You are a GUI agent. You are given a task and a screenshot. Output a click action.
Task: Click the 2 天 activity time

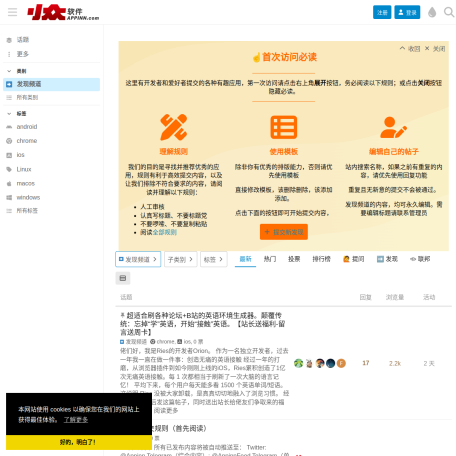(429, 363)
